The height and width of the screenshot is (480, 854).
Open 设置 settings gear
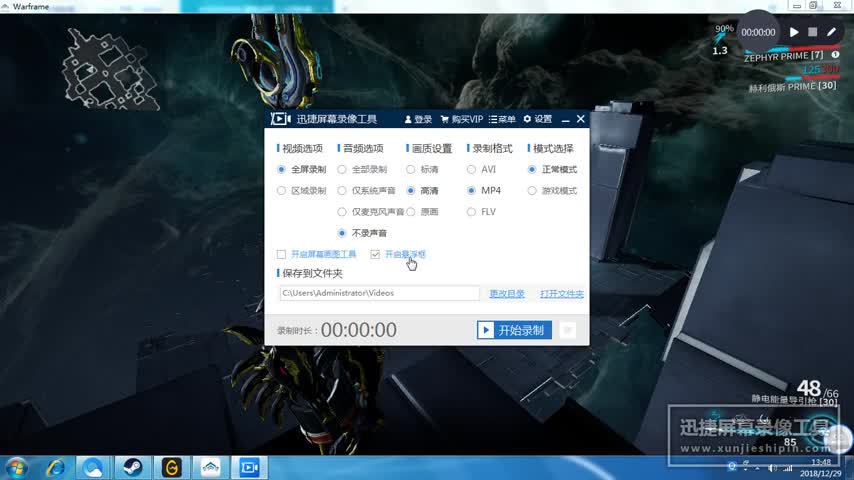click(538, 119)
